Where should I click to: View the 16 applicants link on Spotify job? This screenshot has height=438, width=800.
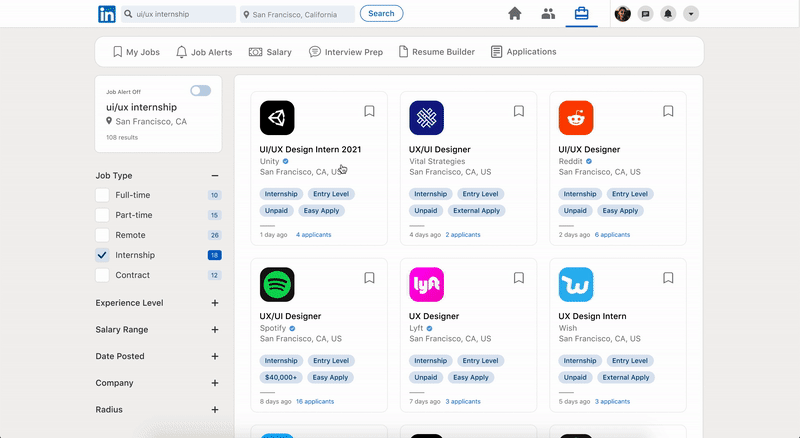[x=315, y=402]
